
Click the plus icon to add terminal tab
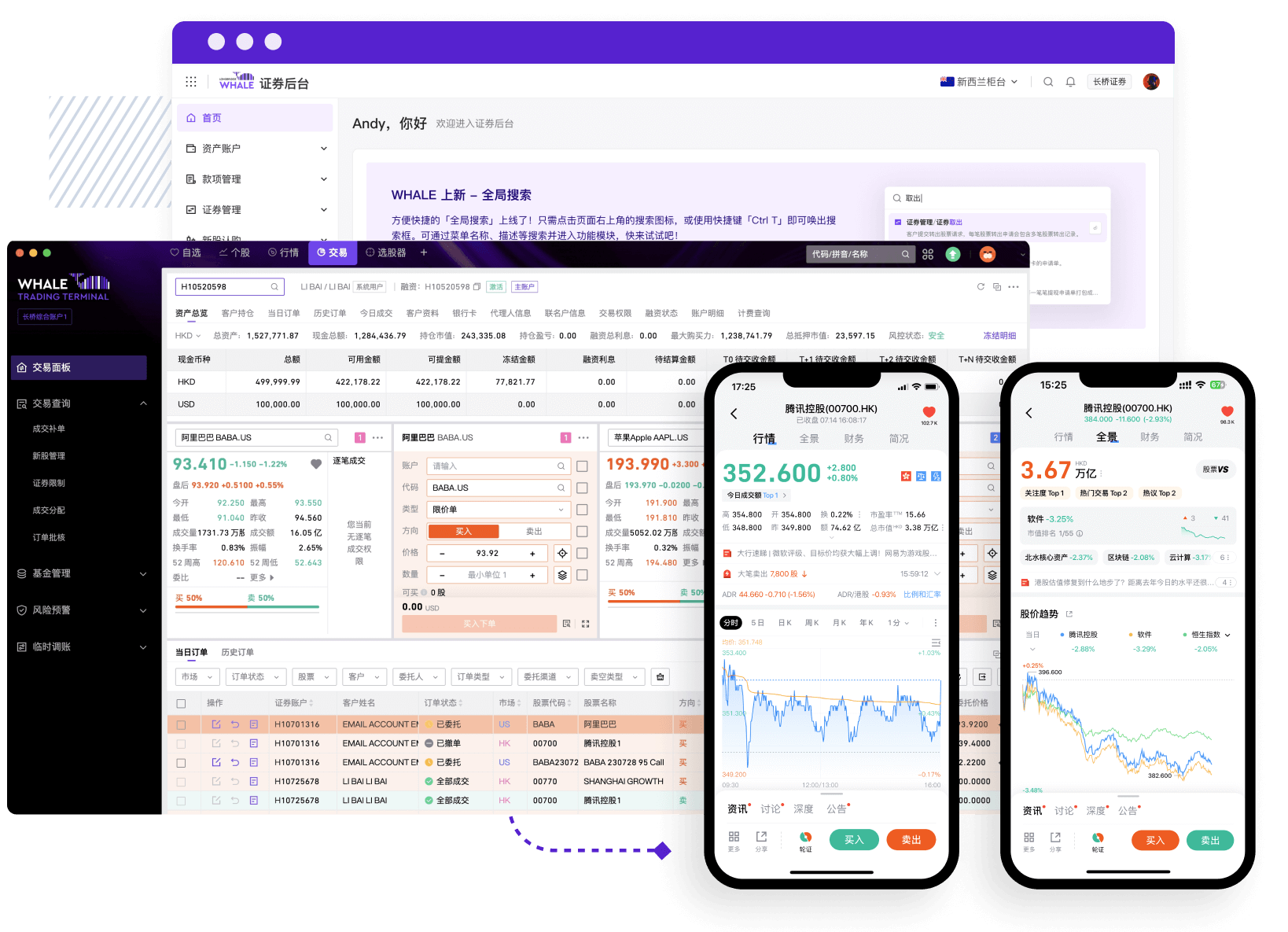tap(424, 252)
